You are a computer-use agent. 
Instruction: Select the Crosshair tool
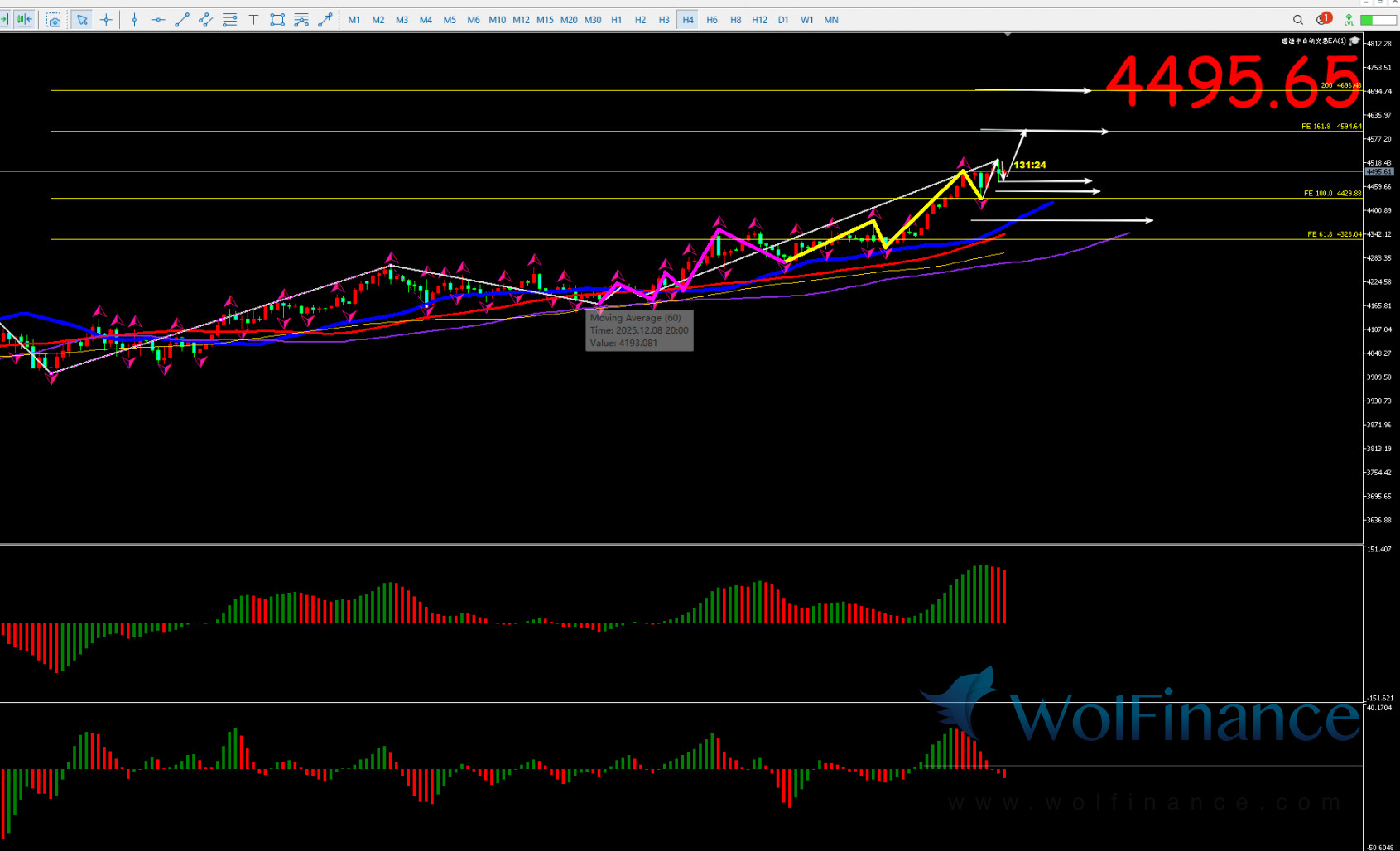click(x=106, y=20)
